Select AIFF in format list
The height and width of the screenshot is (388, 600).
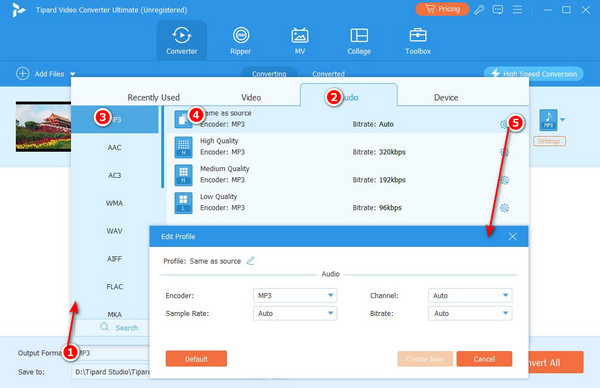114,259
